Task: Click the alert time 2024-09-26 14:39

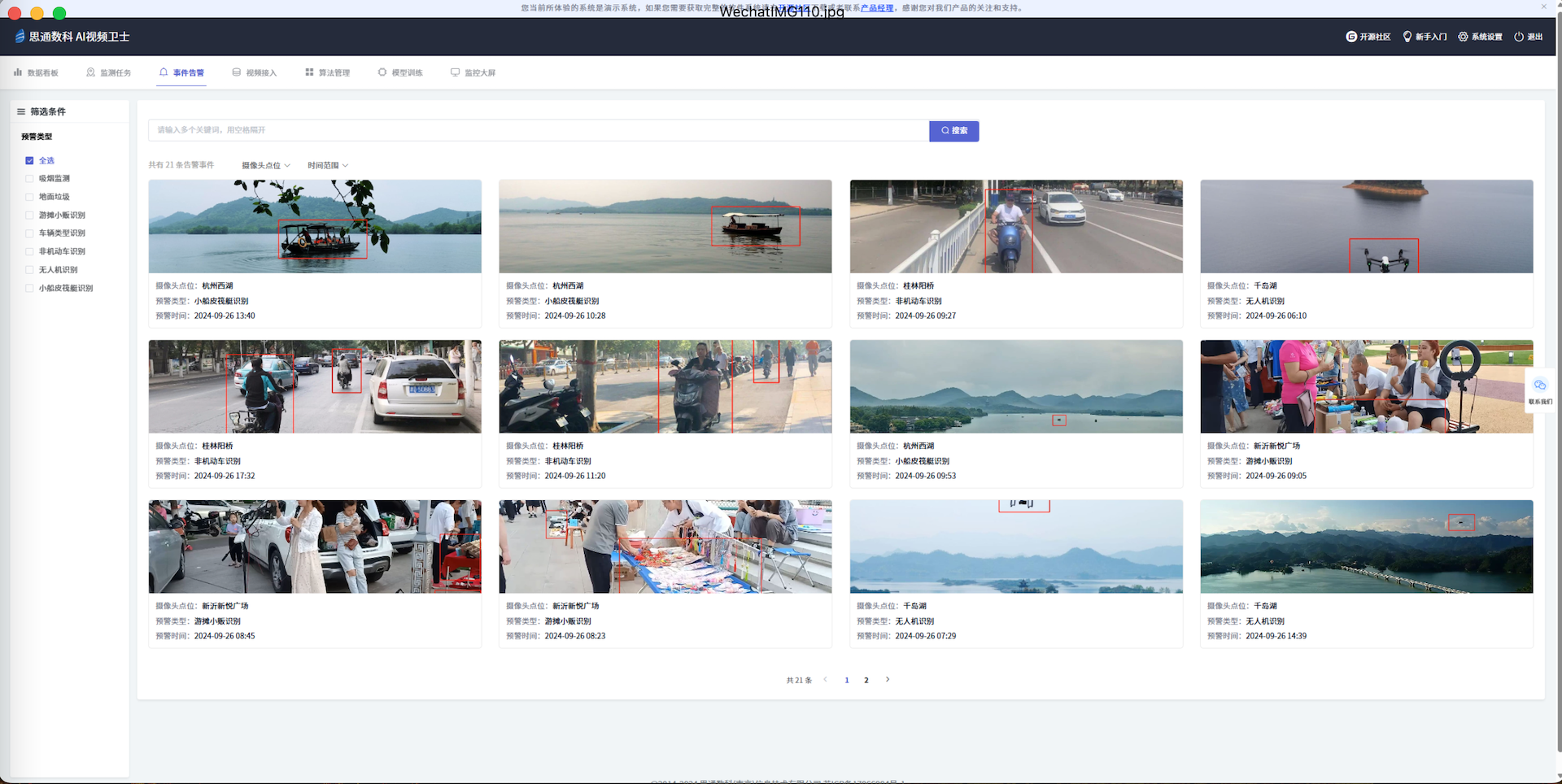Action: pyautogui.click(x=1276, y=636)
